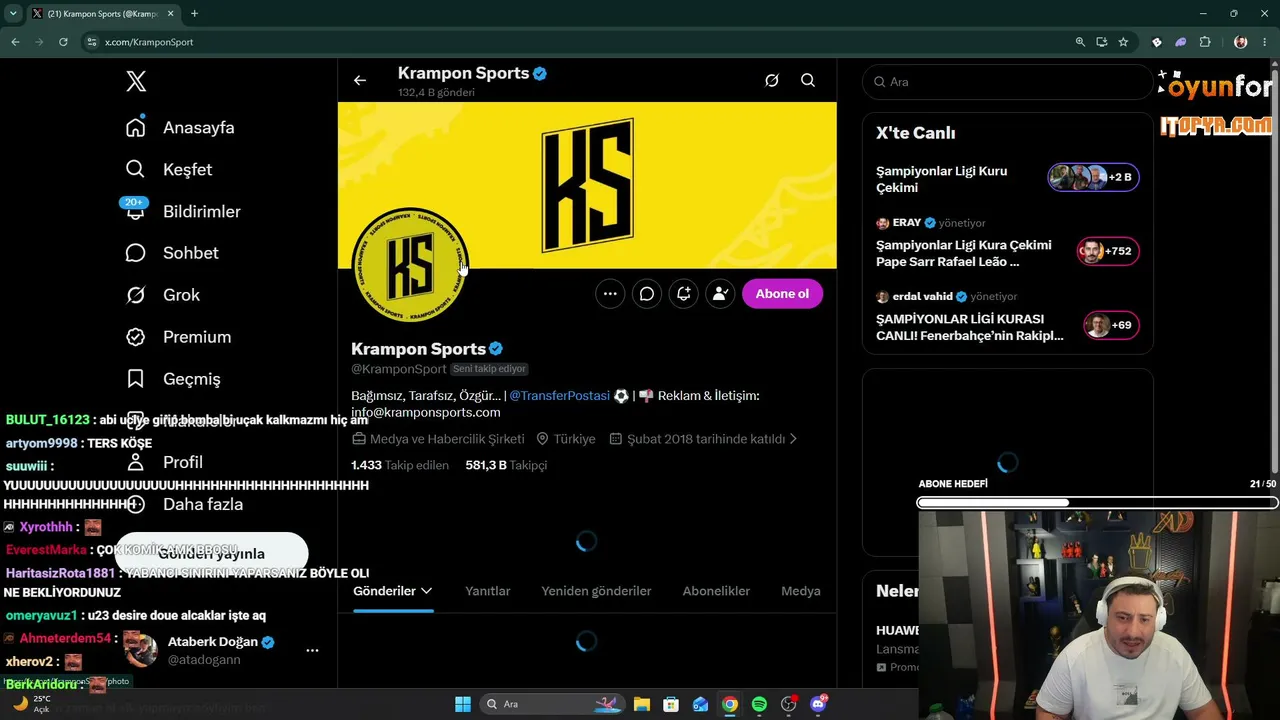Open the yellow KS banner image
1280x720 pixels.
point(587,185)
